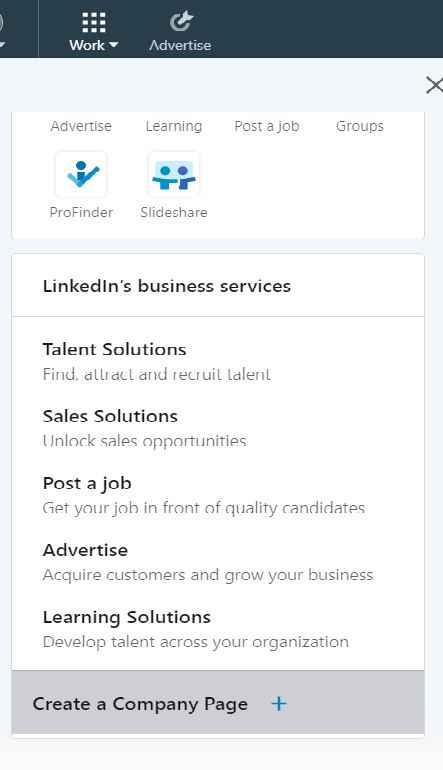The width and height of the screenshot is (443, 770).
Task: Open the Groups product label
Action: (x=360, y=126)
